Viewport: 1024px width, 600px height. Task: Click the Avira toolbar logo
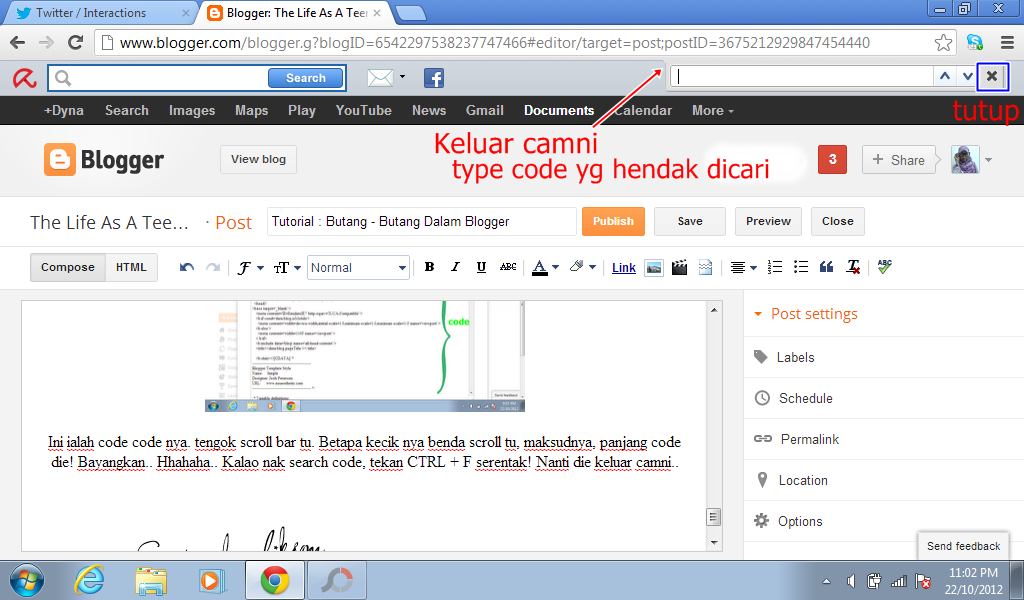[x=25, y=78]
